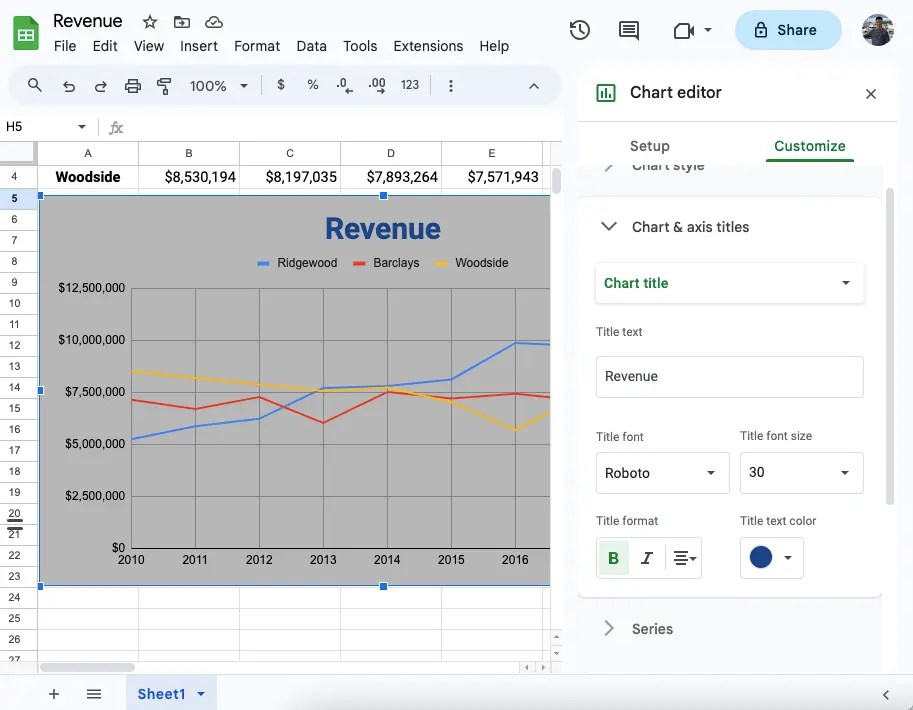Open the paint format tool
The height and width of the screenshot is (710, 913).
coord(163,85)
